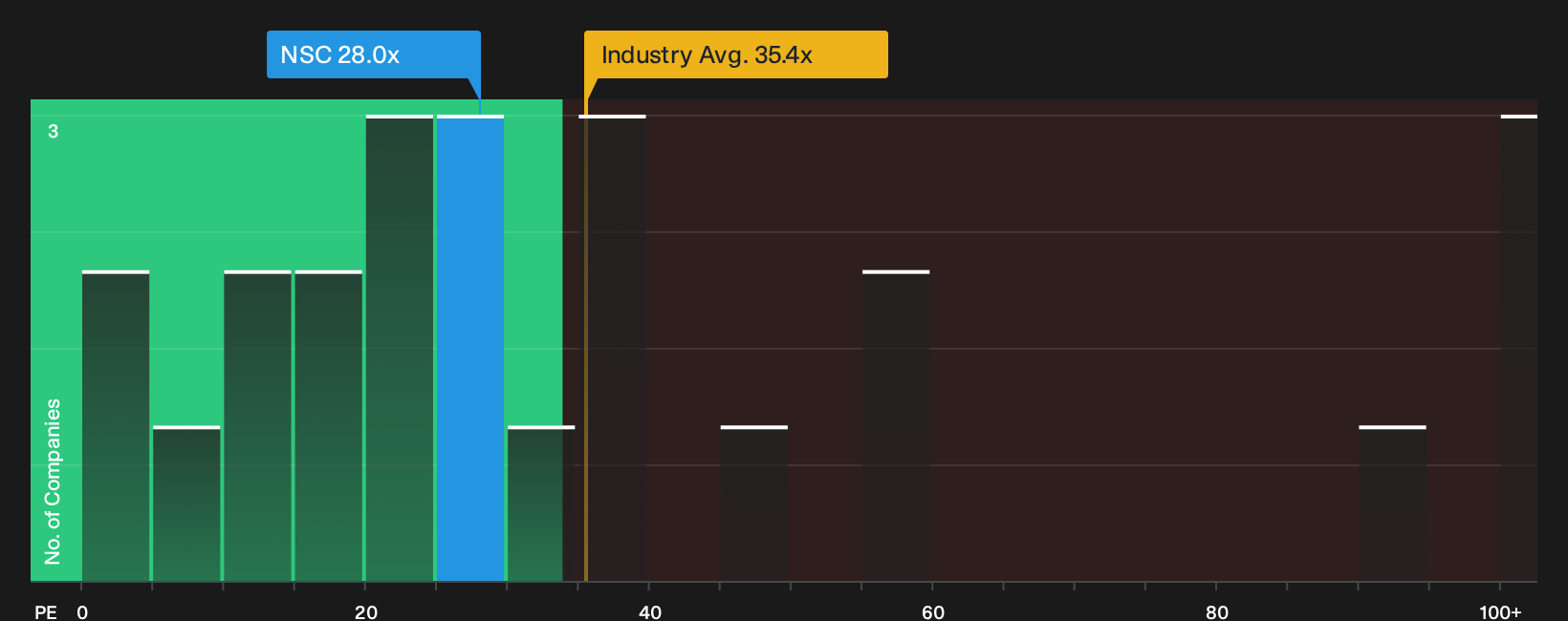Click the No. of Companies axis title
This screenshot has height=621, width=1568.
53,482
